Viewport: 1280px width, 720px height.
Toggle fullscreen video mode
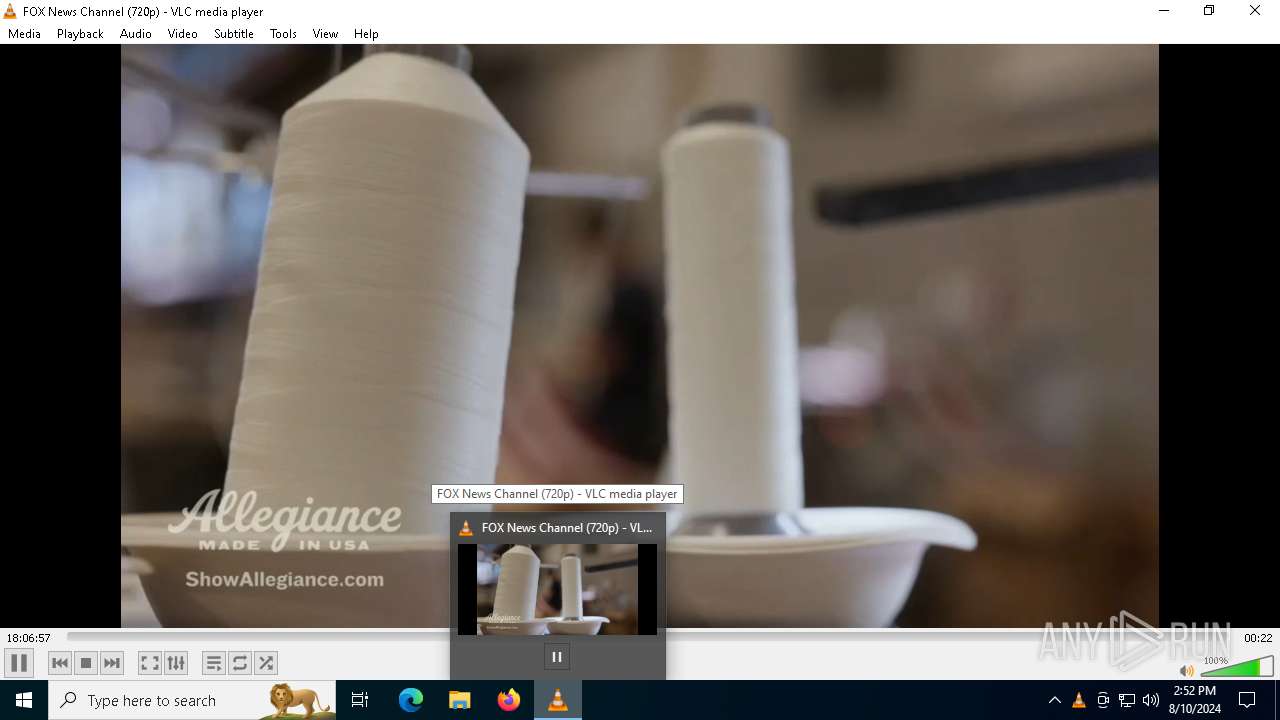click(149, 663)
